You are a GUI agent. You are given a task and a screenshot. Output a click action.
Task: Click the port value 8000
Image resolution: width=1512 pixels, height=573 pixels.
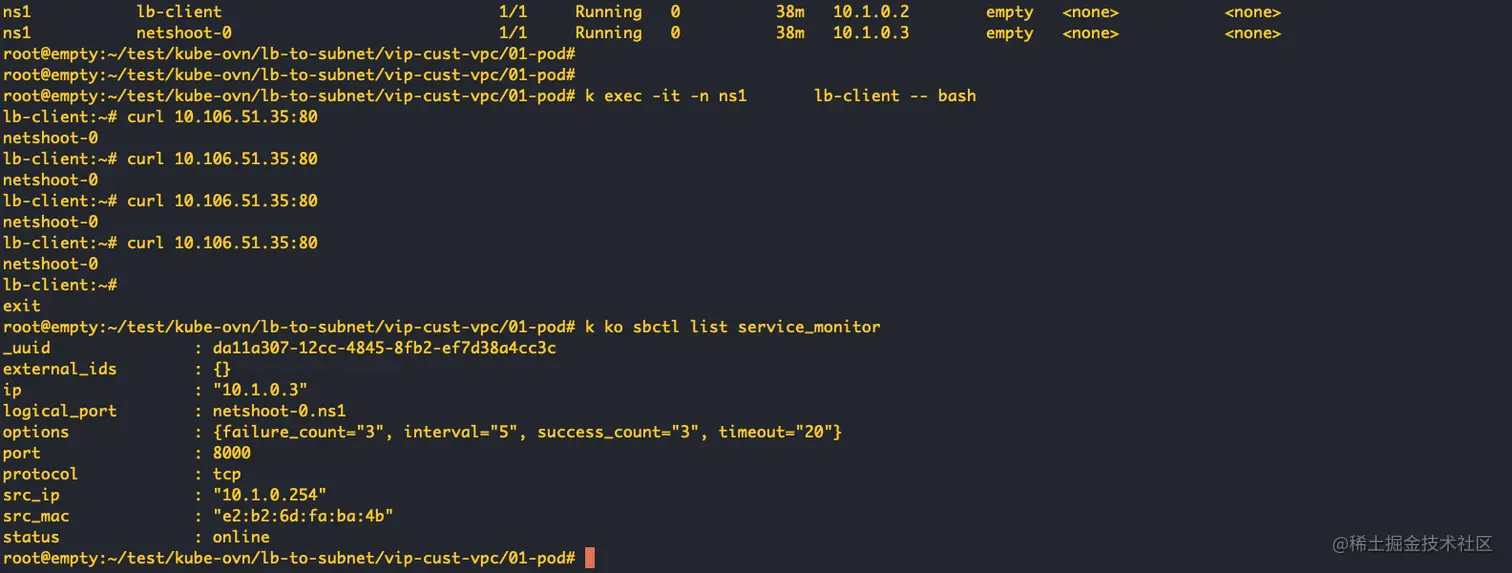(x=232, y=453)
